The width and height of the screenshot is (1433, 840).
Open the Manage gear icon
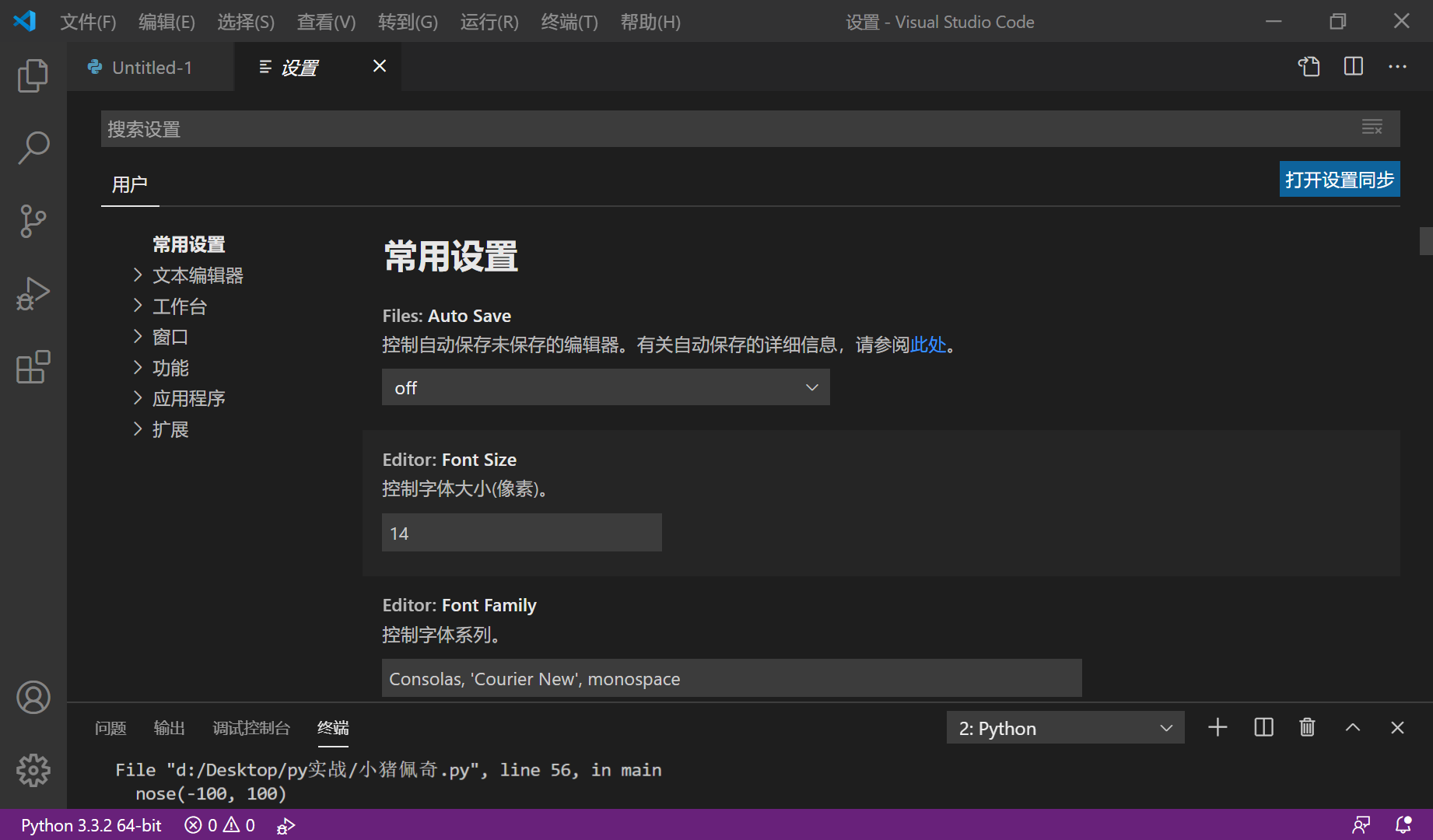pyautogui.click(x=33, y=770)
